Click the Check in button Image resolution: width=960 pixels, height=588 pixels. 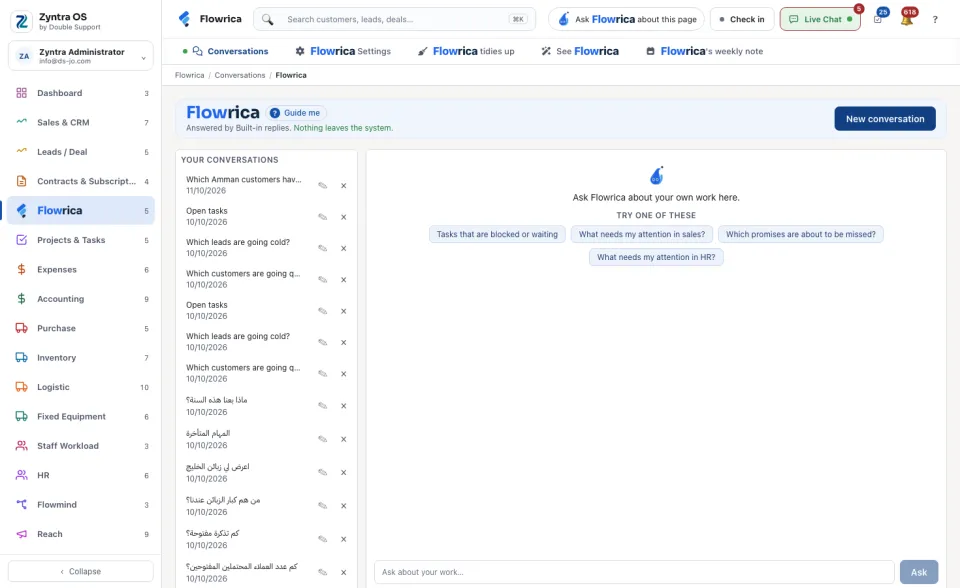[x=742, y=19]
